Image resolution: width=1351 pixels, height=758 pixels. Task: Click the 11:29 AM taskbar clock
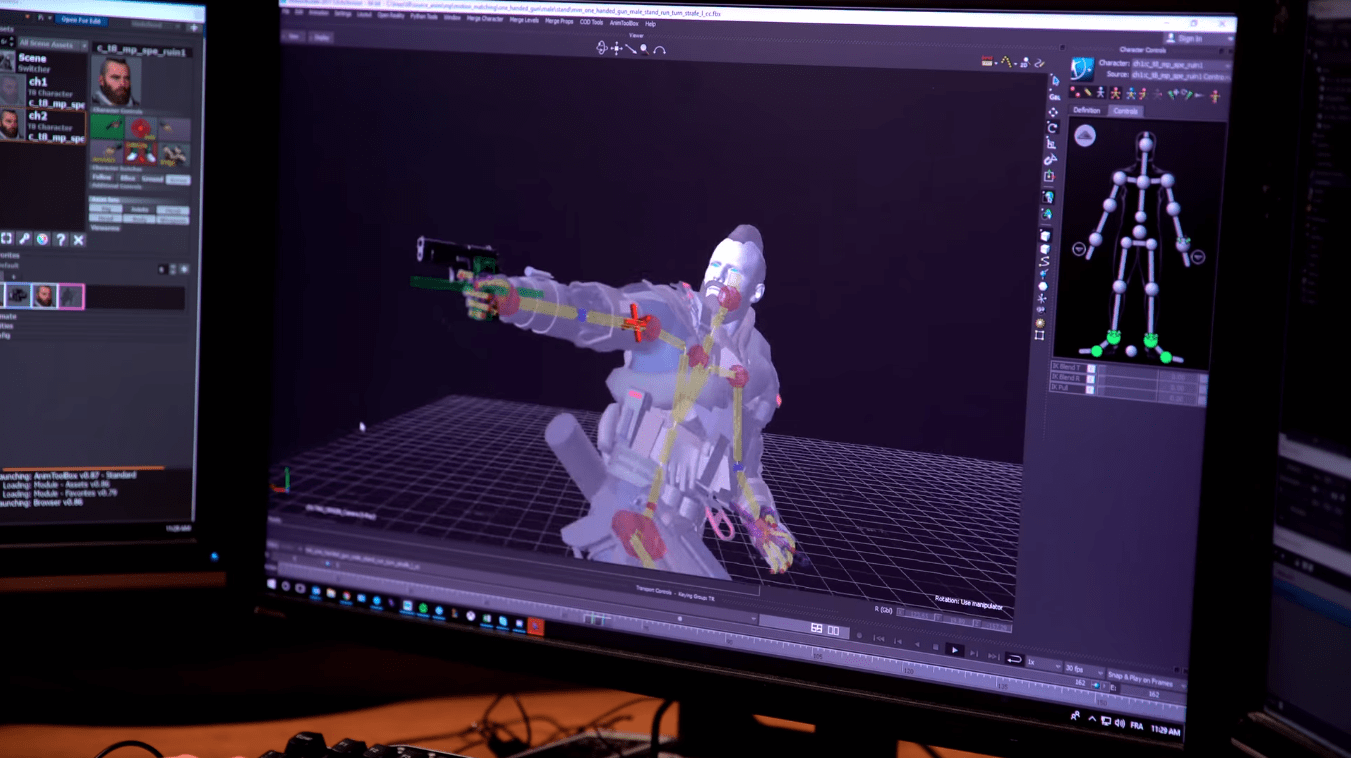(1165, 731)
